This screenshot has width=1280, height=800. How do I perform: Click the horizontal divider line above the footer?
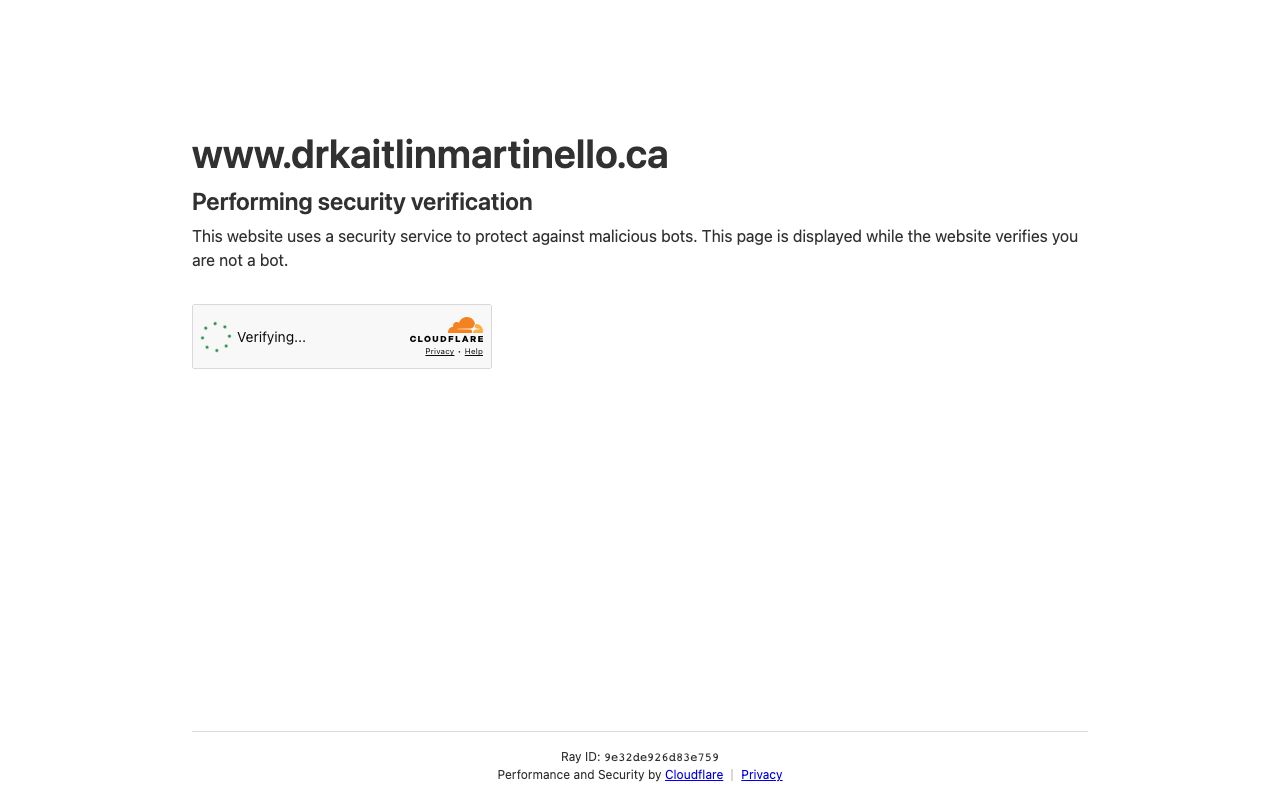click(640, 731)
